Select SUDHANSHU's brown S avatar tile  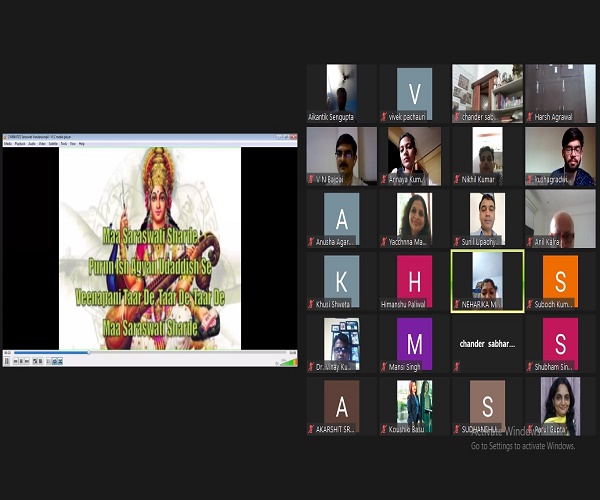pos(488,406)
